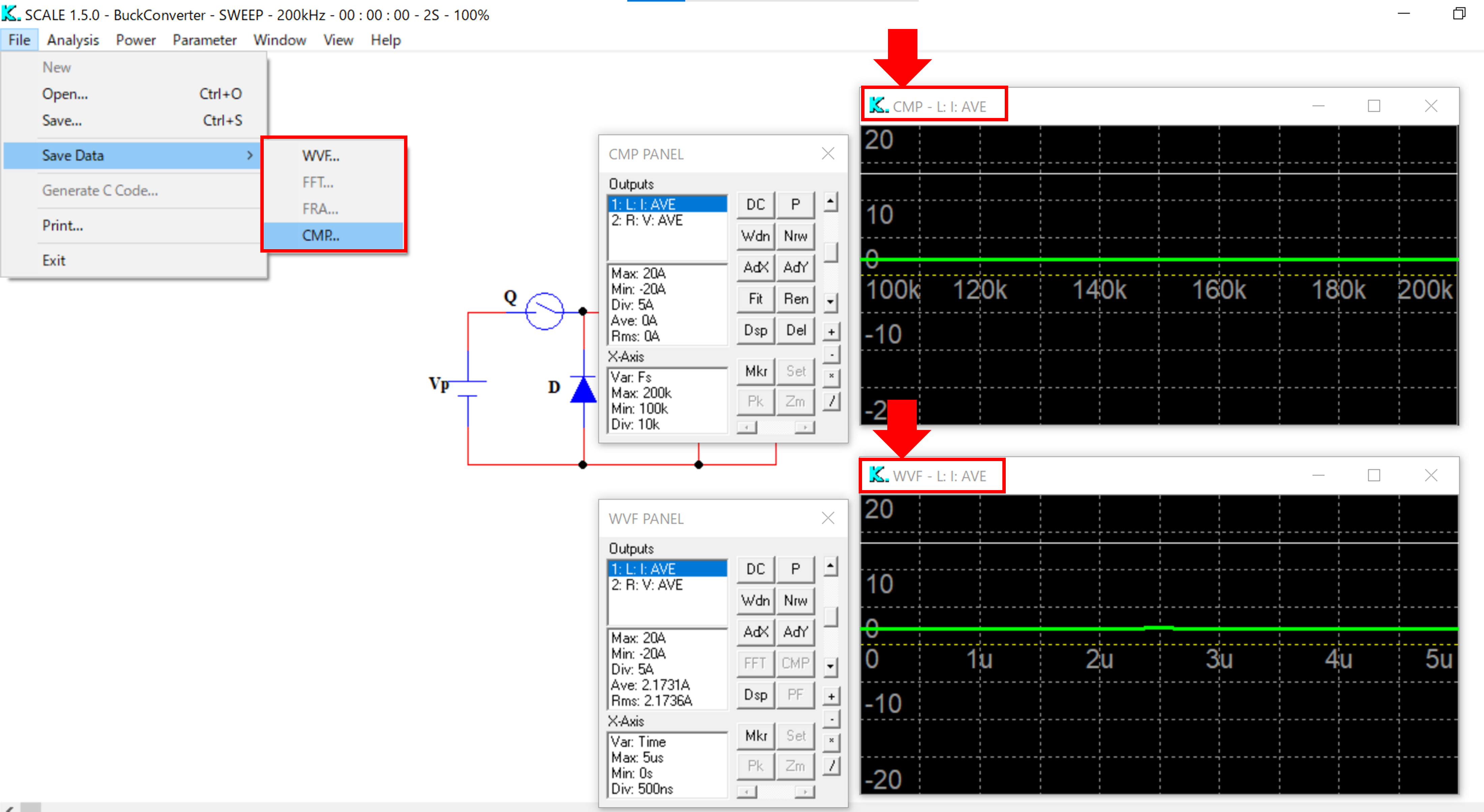Click the minus icon button in WVF PANEL

pyautogui.click(x=831, y=719)
